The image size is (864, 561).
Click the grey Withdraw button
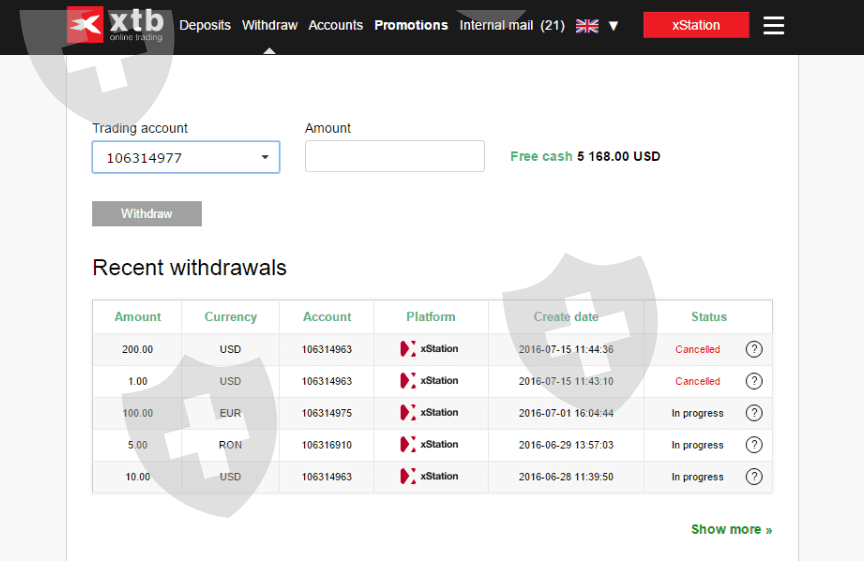point(147,213)
